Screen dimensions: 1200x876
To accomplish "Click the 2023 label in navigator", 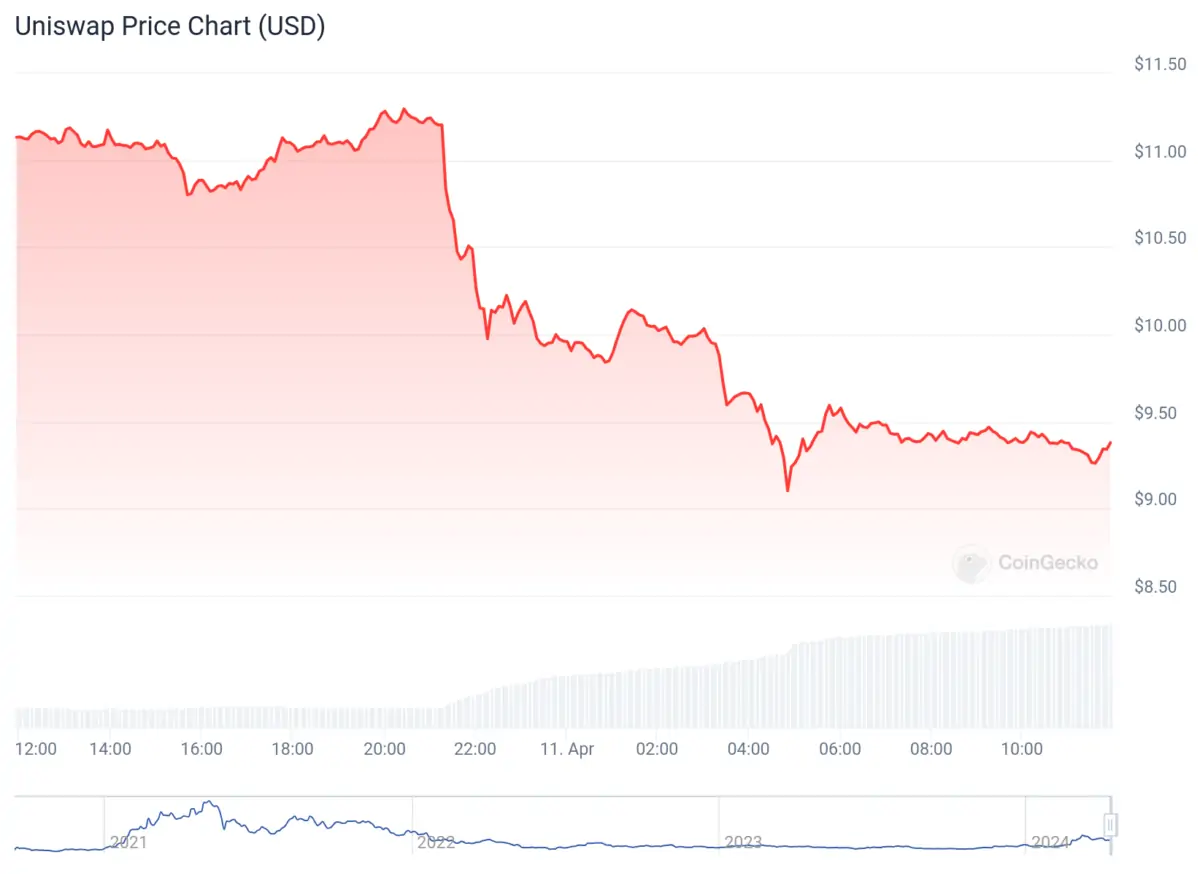I will coord(744,842).
